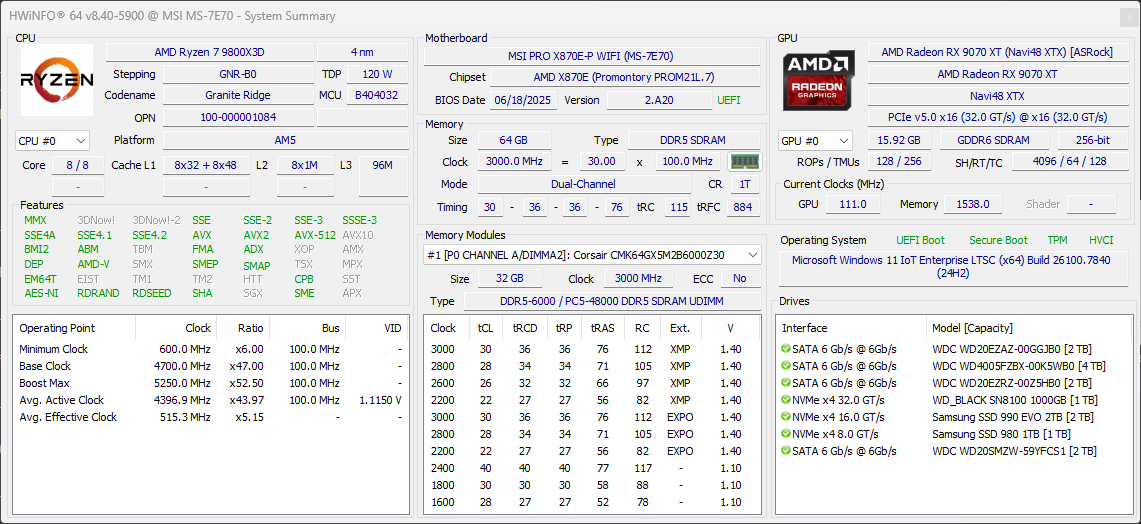
Task: Click the GPU memory 15.92 GB field
Action: [x=899, y=140]
